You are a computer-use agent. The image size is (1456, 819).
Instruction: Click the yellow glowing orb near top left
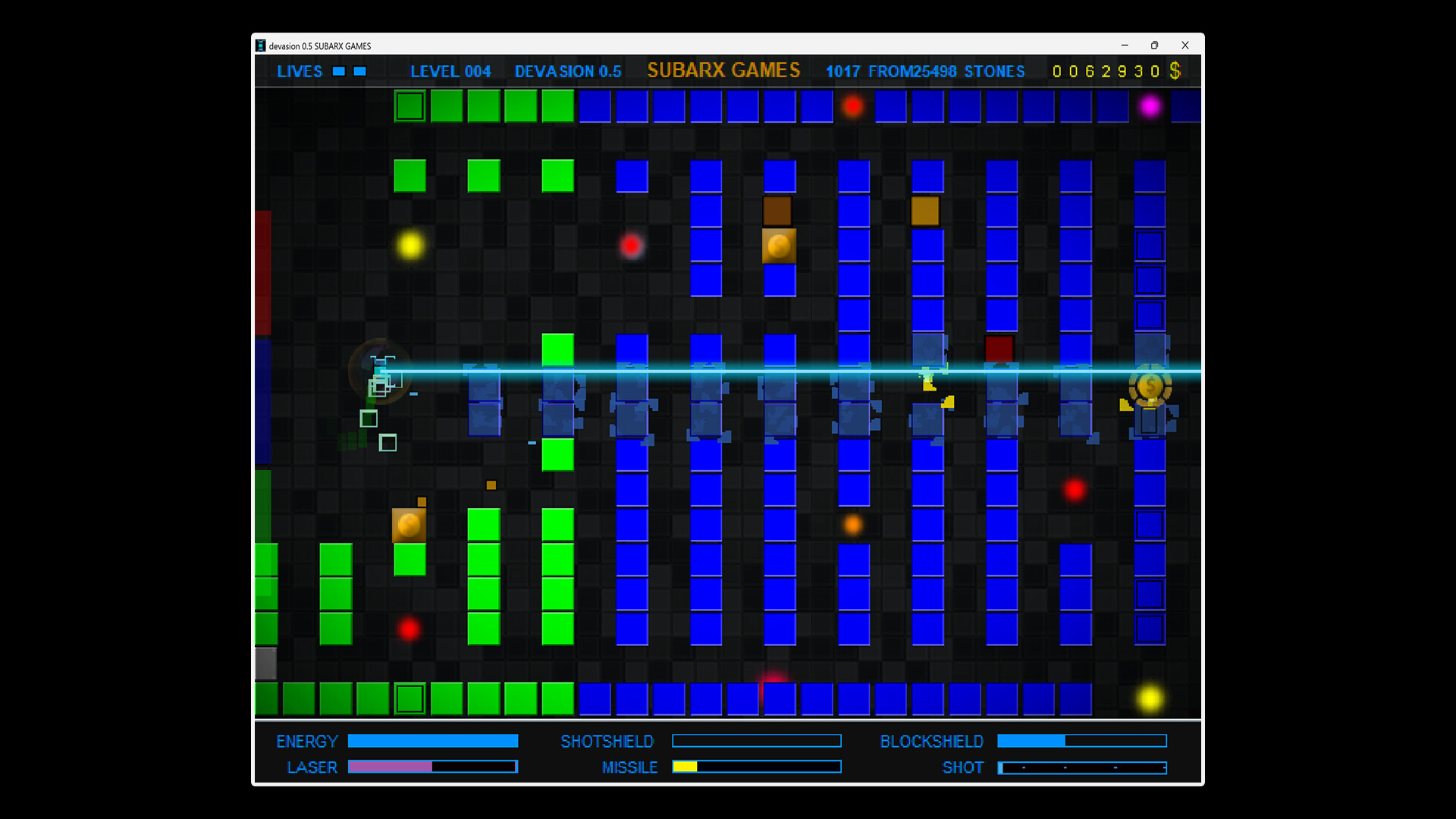409,244
